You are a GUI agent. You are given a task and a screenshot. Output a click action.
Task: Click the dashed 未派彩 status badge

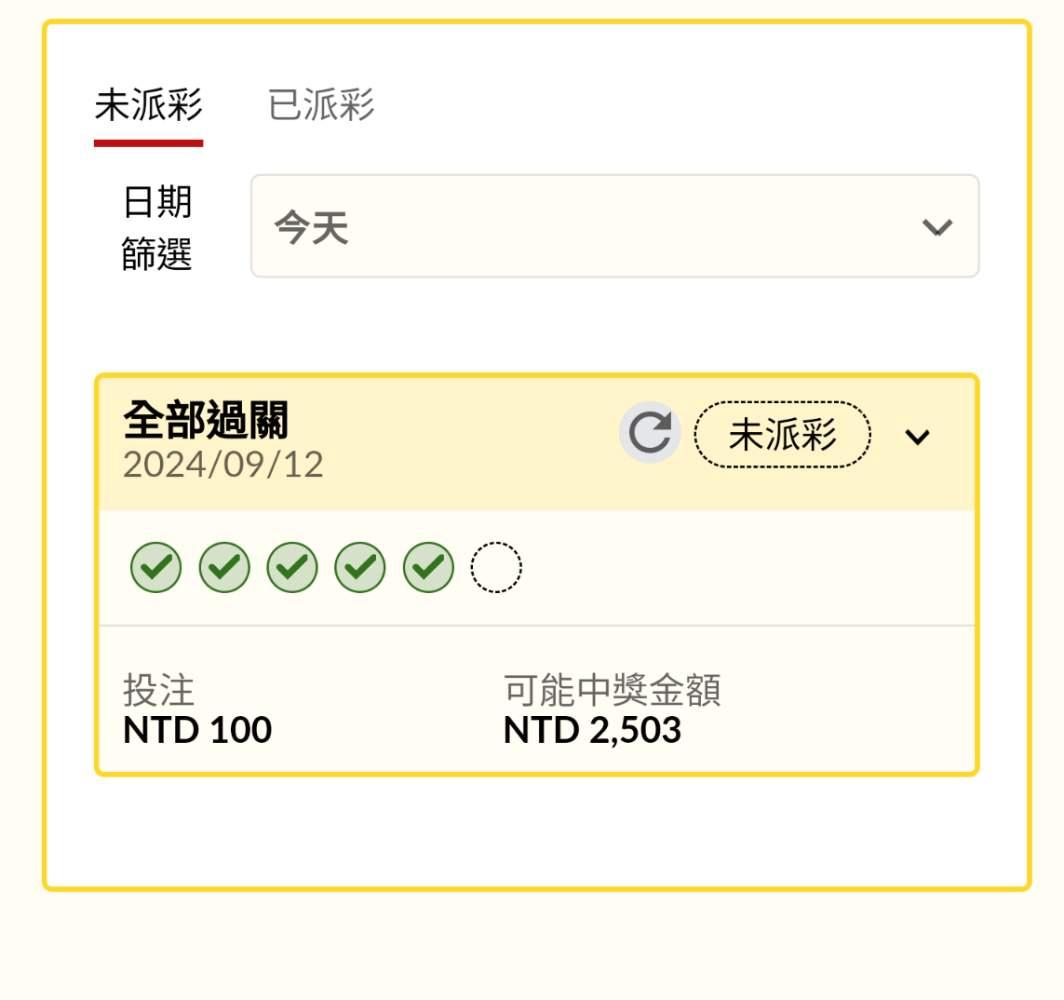782,435
